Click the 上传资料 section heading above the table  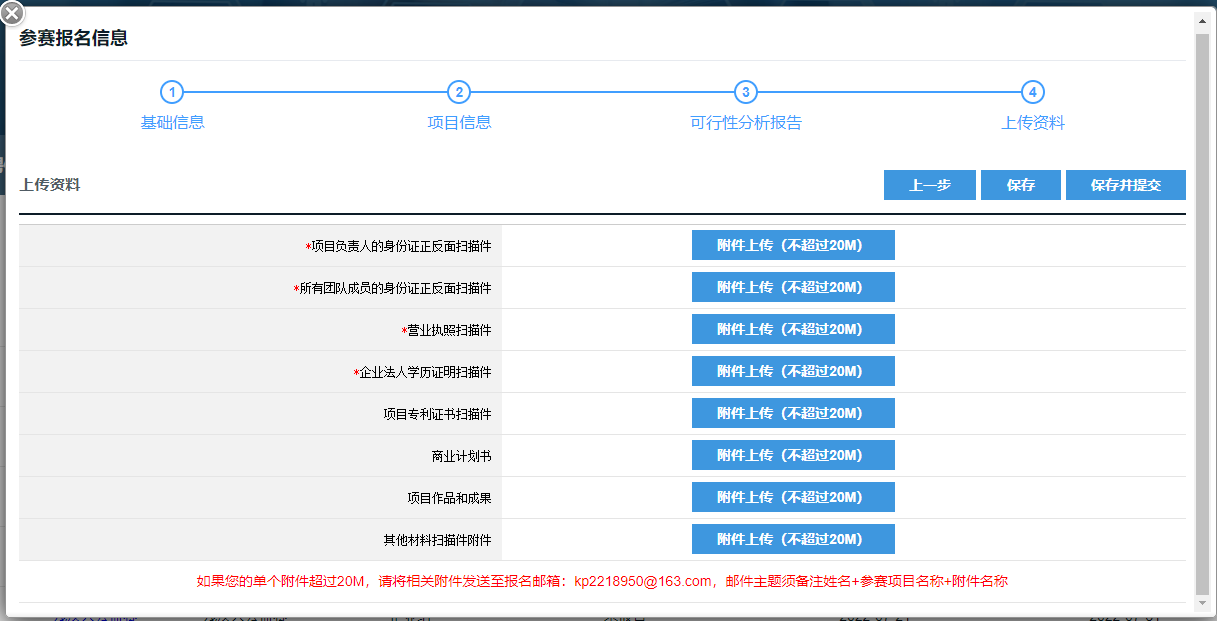[50, 185]
